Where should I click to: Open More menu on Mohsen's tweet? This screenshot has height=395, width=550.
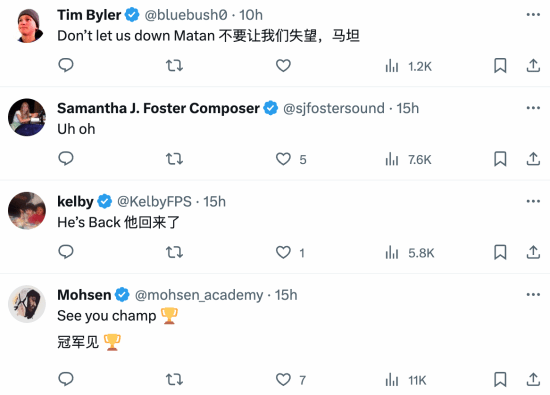click(533, 295)
